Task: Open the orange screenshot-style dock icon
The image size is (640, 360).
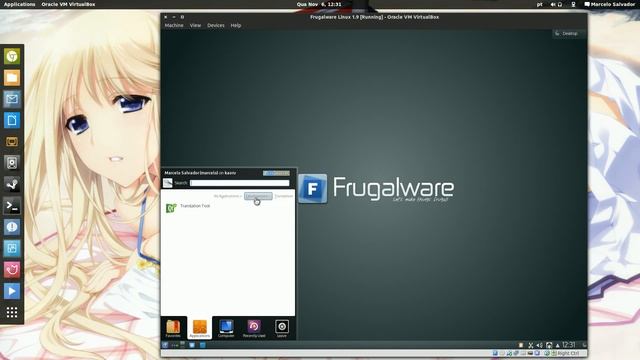Action: tap(12, 142)
